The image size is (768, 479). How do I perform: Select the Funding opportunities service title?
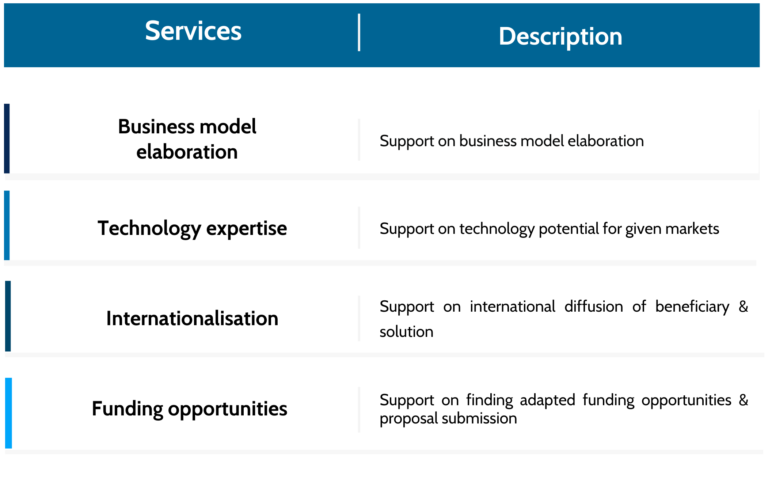[x=190, y=409]
